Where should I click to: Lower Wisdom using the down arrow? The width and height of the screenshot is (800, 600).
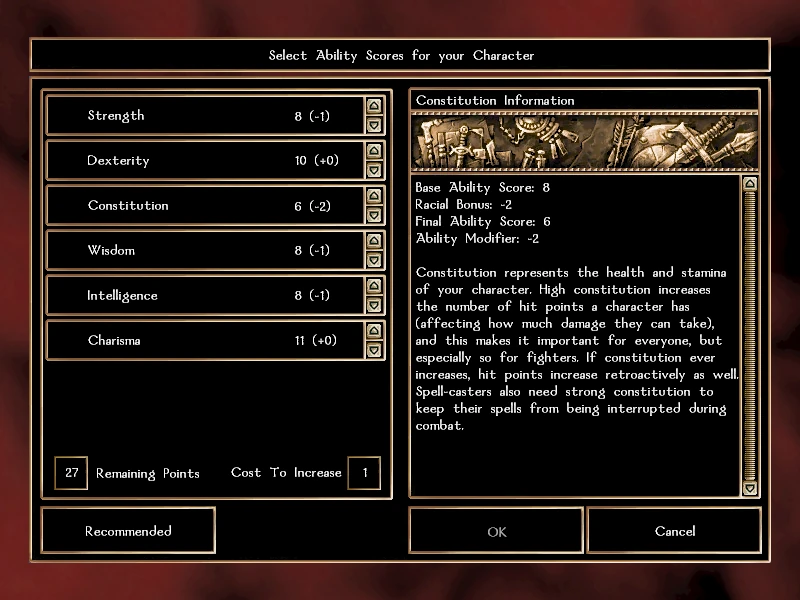coord(374,260)
